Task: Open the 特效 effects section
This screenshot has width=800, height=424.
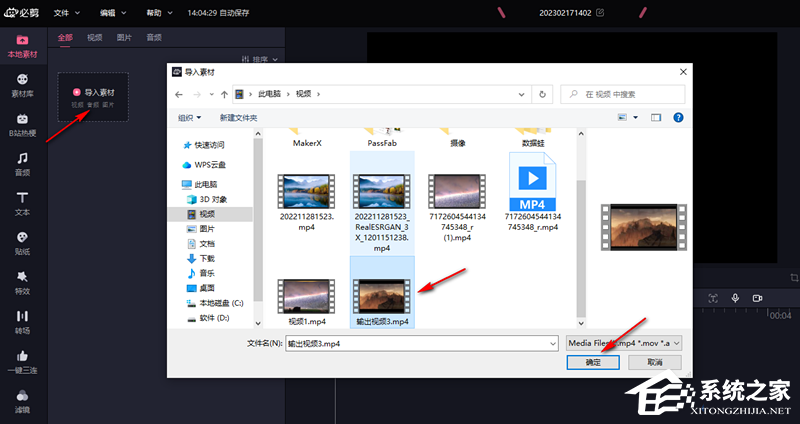Action: pos(22,283)
